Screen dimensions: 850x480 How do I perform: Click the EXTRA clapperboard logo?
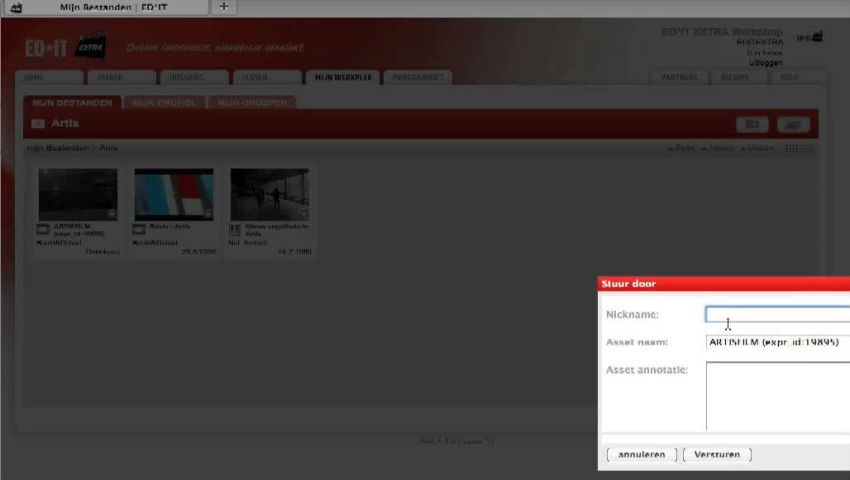91,45
